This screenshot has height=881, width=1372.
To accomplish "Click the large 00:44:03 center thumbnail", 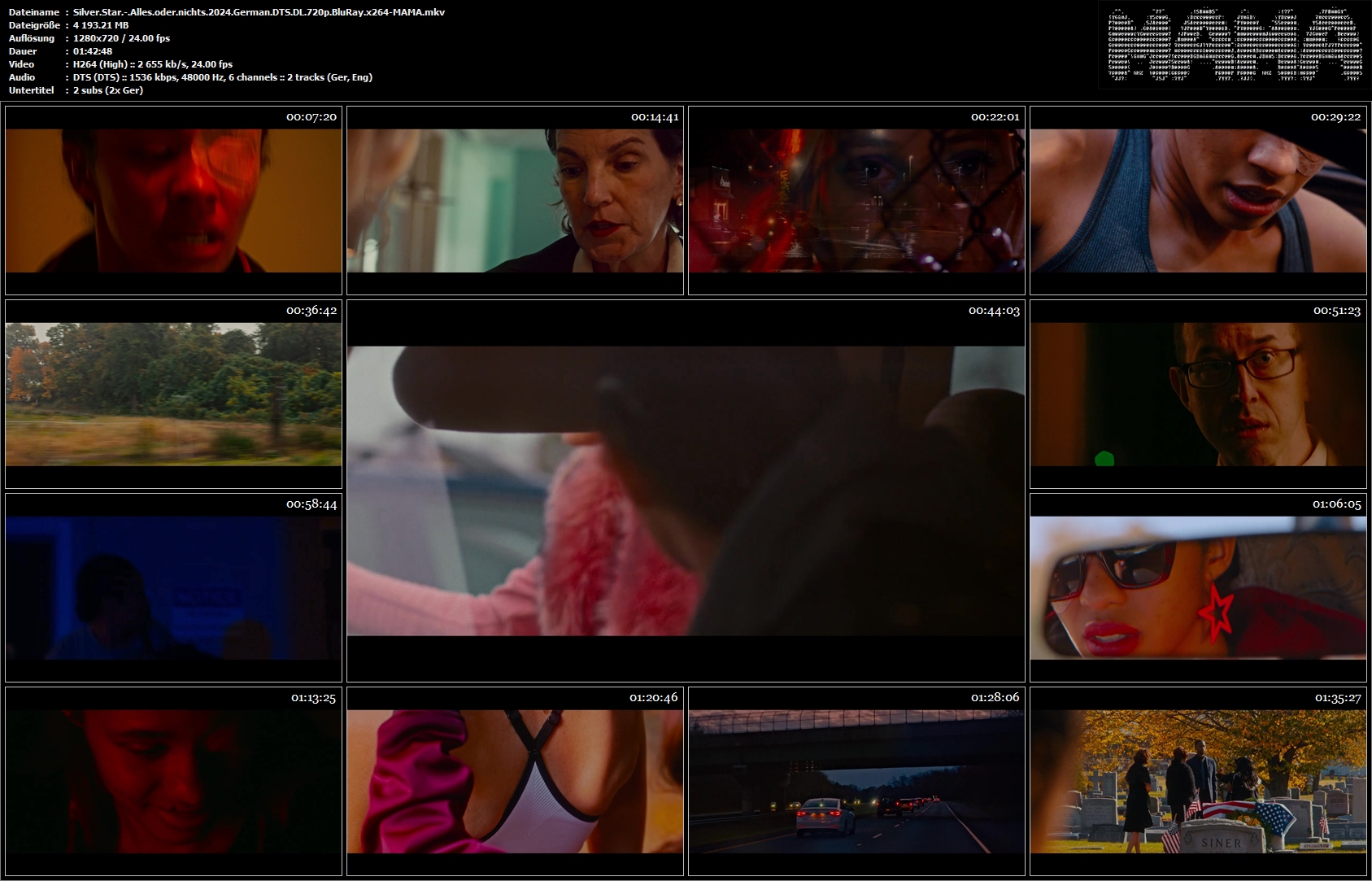I will click(686, 491).
